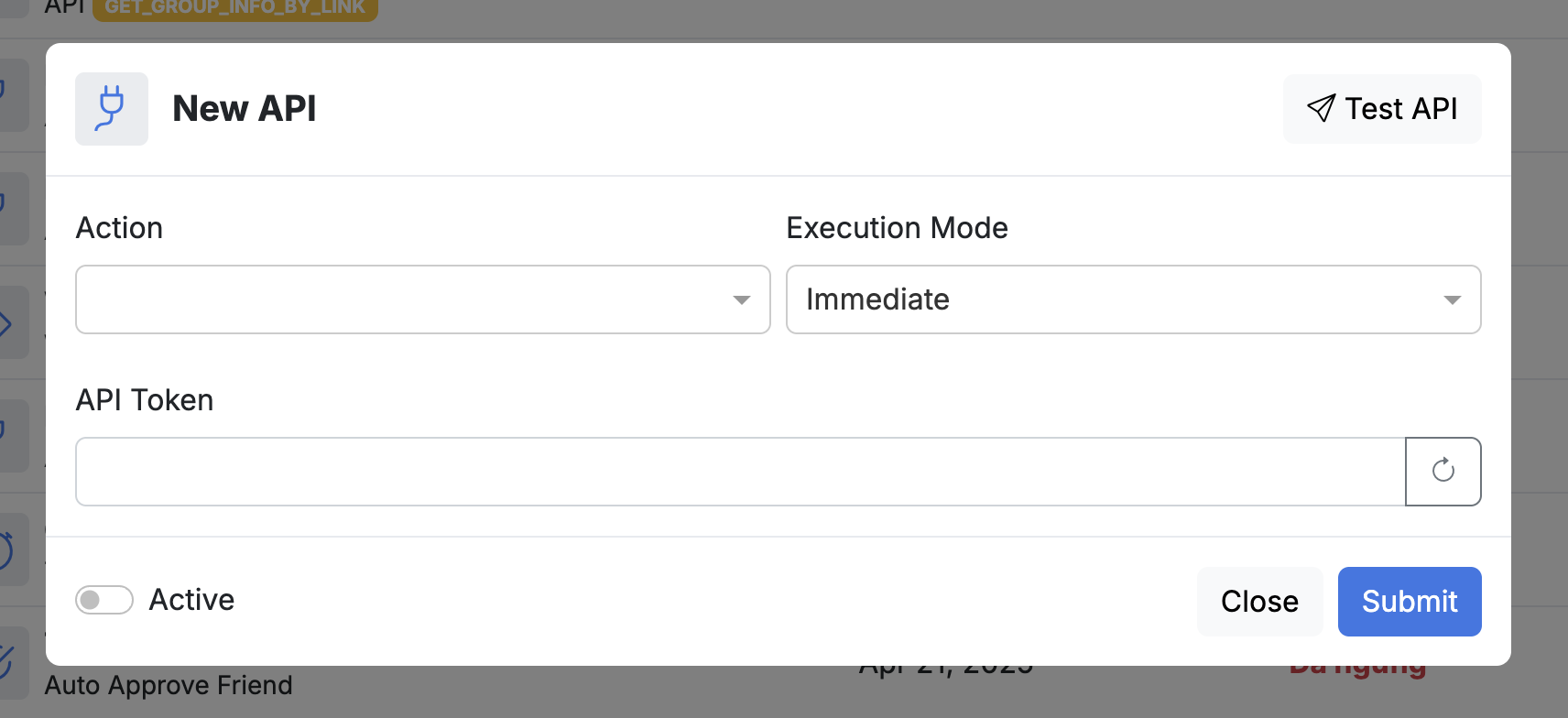Click the paper plane icon on Test API
Image resolution: width=1568 pixels, height=718 pixels.
click(1321, 108)
